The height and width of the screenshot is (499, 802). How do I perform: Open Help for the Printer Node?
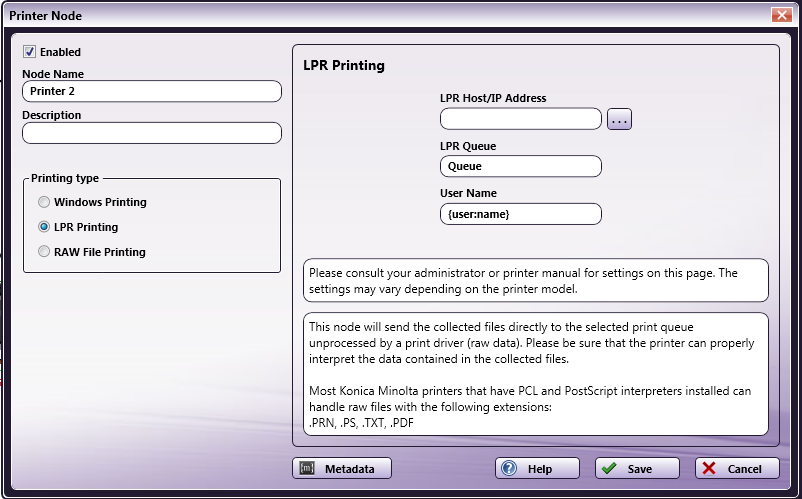tap(537, 468)
